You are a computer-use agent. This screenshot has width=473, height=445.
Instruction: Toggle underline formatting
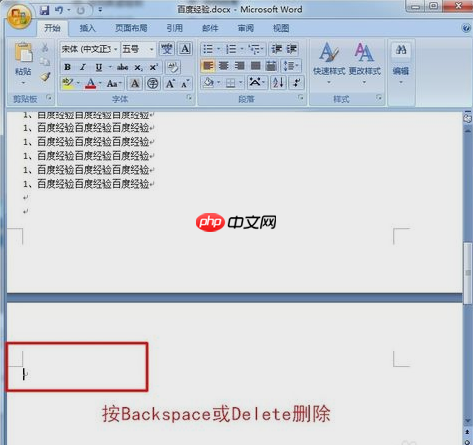click(99, 67)
